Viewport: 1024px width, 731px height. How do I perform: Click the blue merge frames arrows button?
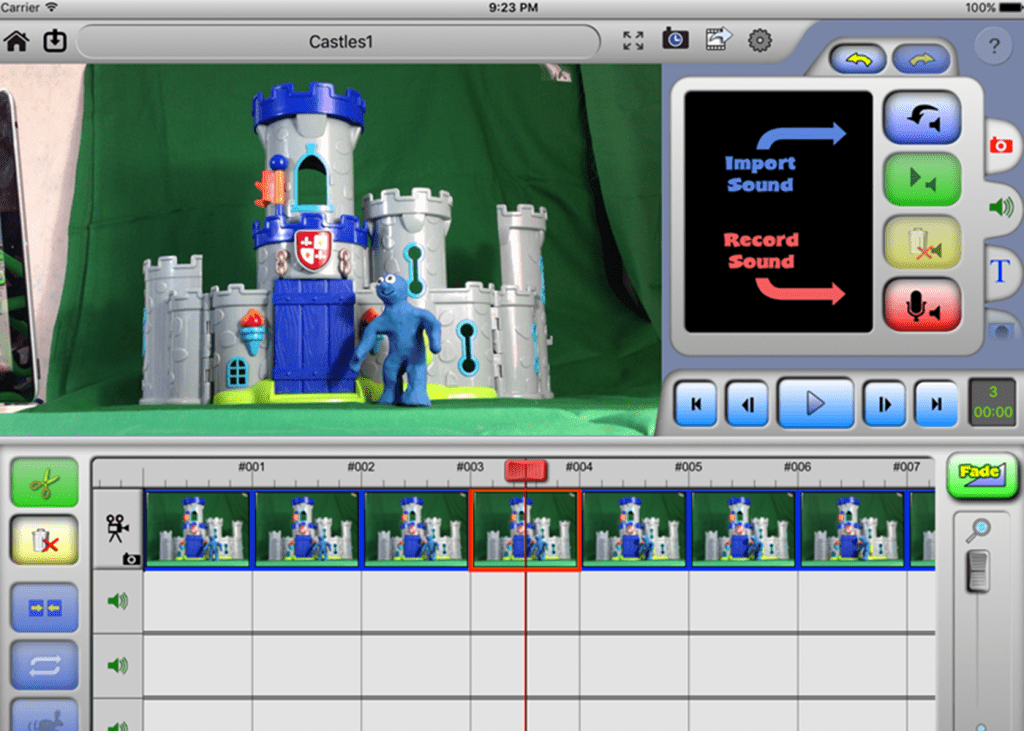coord(44,608)
